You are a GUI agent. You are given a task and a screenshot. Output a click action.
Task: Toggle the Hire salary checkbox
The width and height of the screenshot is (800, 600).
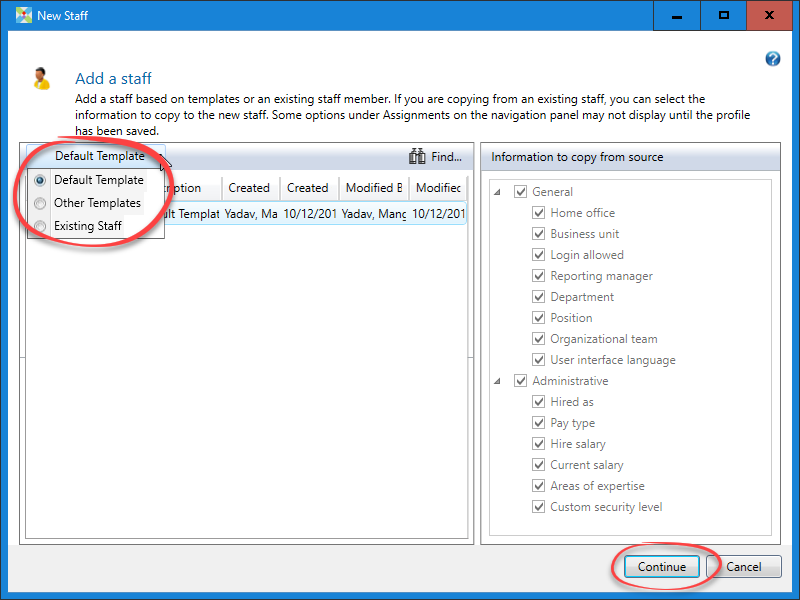tap(539, 444)
